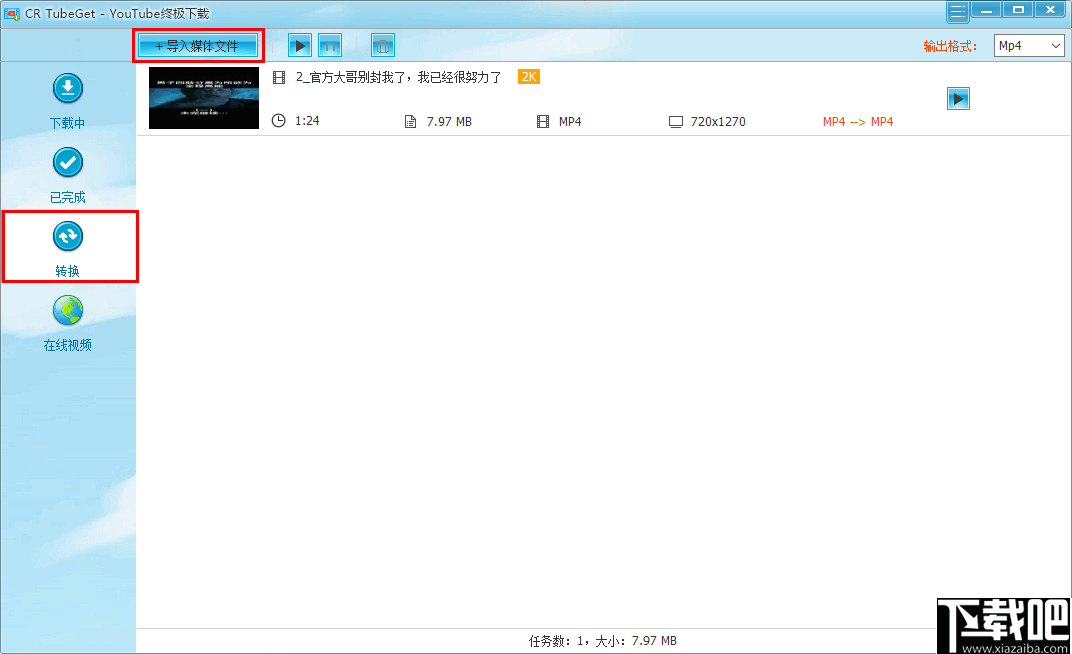Click the resolution 720x1270
Viewport: 1072px width, 654px height.
(718, 122)
